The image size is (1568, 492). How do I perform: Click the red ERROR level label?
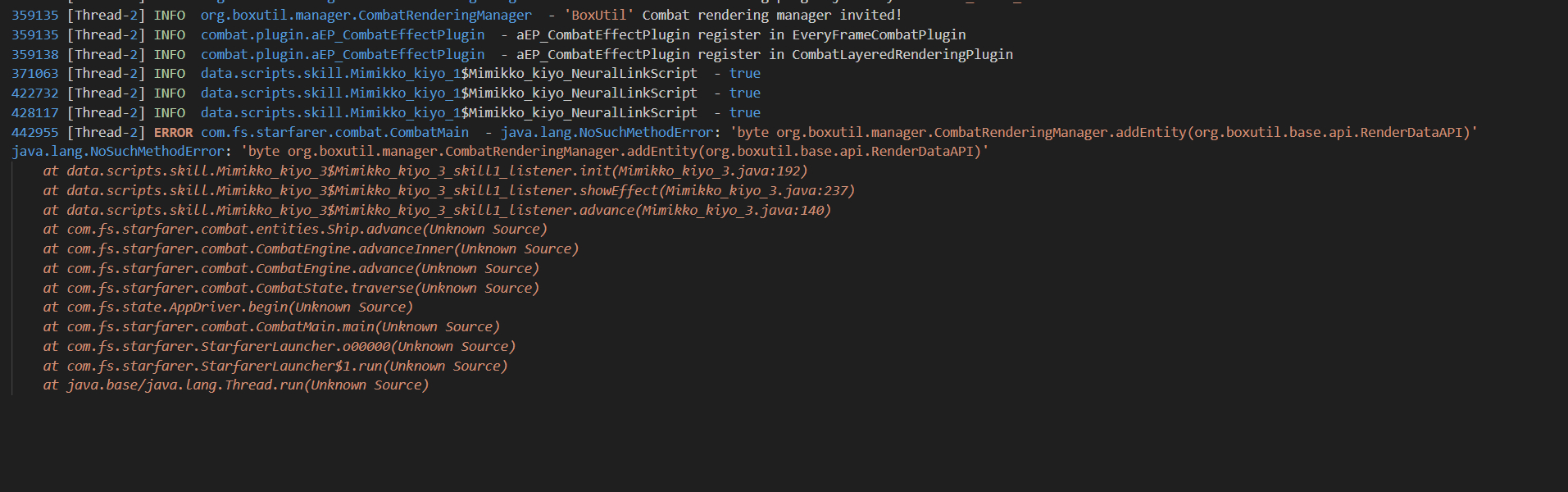(173, 132)
